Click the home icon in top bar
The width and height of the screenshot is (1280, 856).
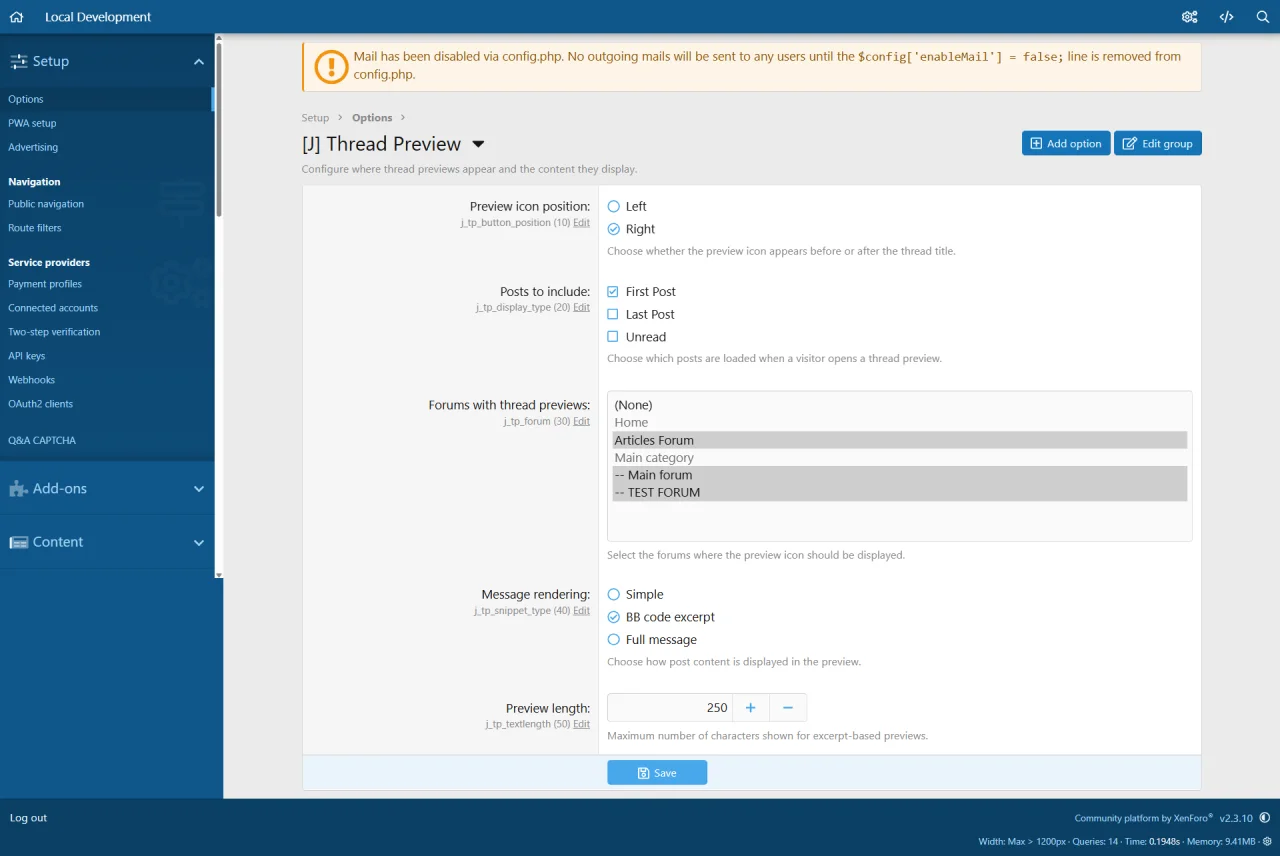[x=16, y=17]
